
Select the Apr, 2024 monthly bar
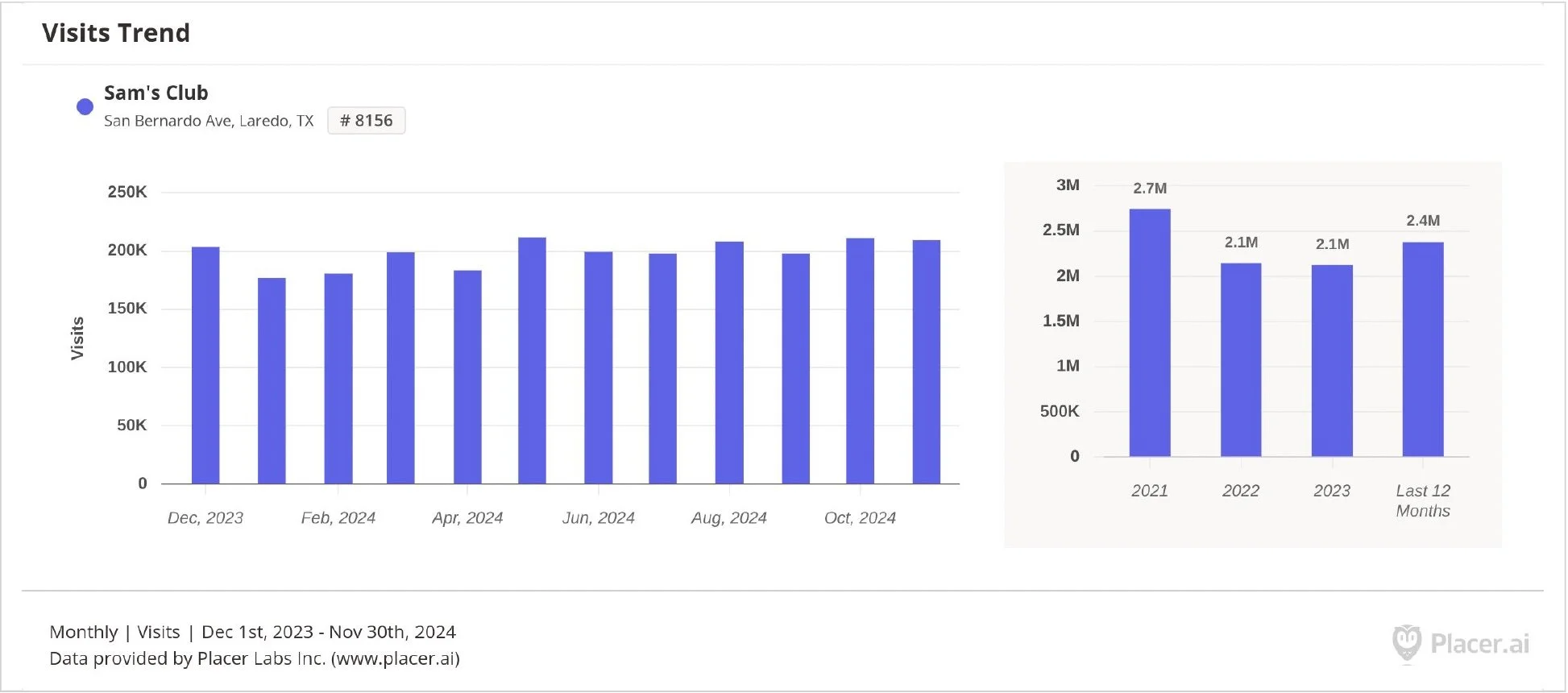(x=467, y=377)
